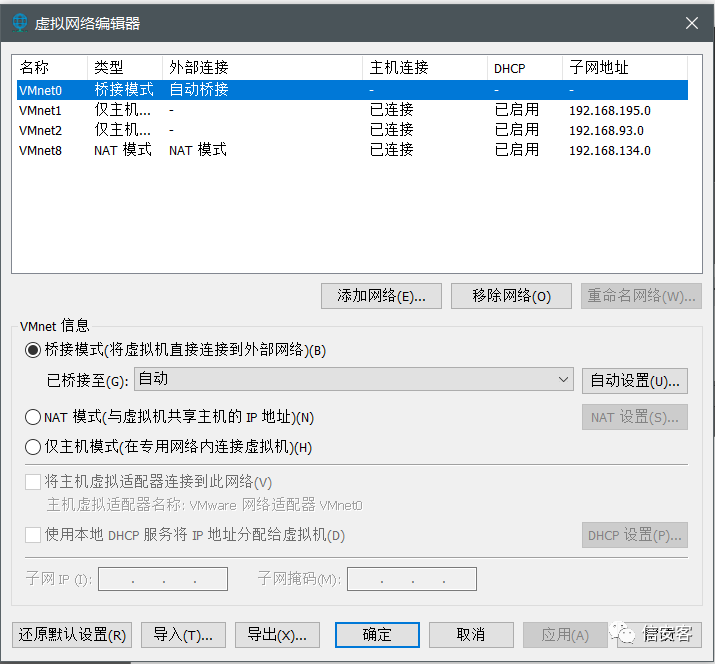
Task: Click 仅主机... type cell in VMnet2 row
Action: [122, 130]
